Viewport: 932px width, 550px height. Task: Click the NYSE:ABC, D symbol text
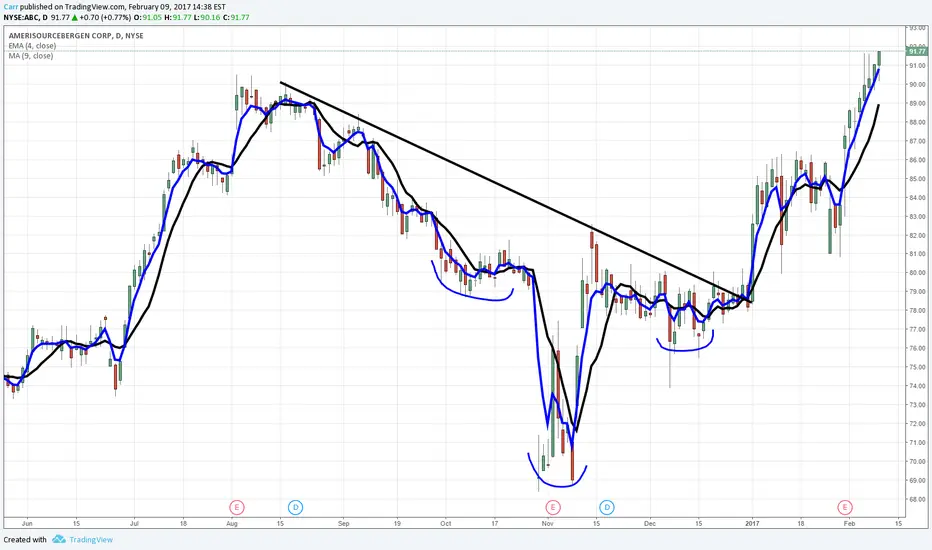26,17
